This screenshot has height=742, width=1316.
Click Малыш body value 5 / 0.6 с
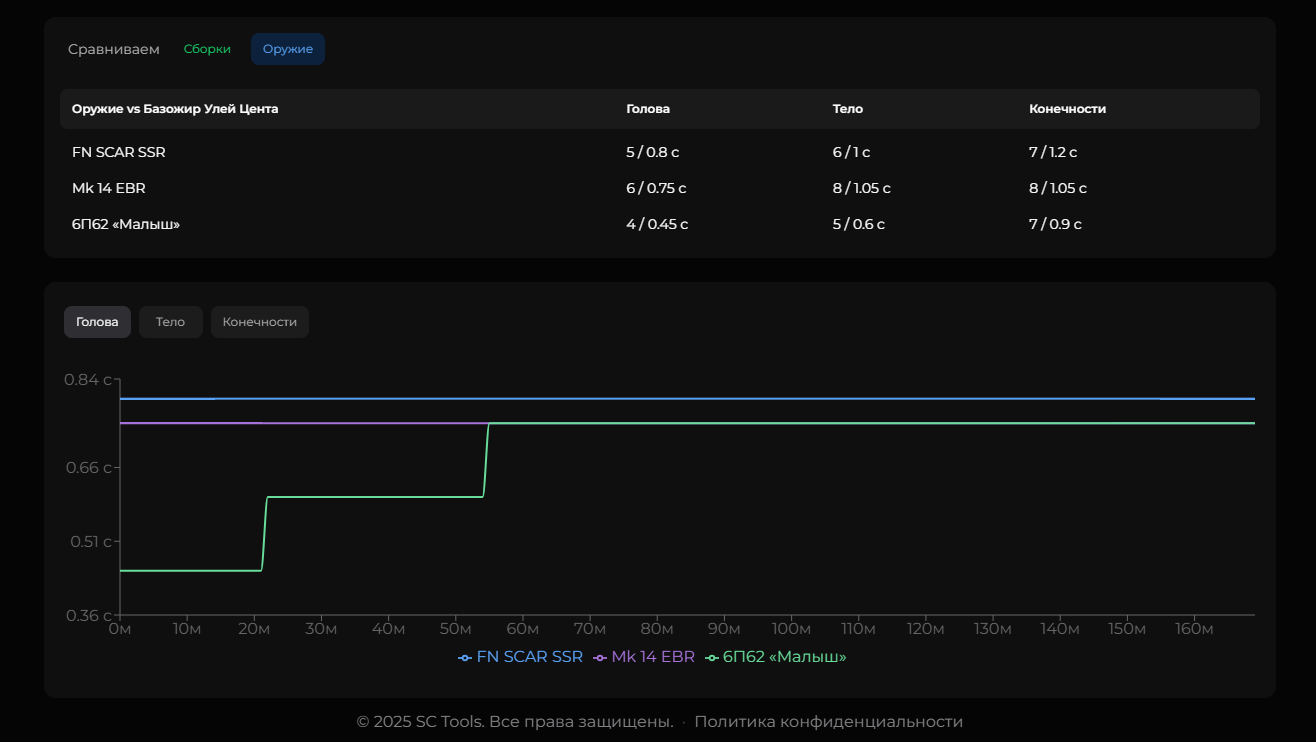coord(859,224)
